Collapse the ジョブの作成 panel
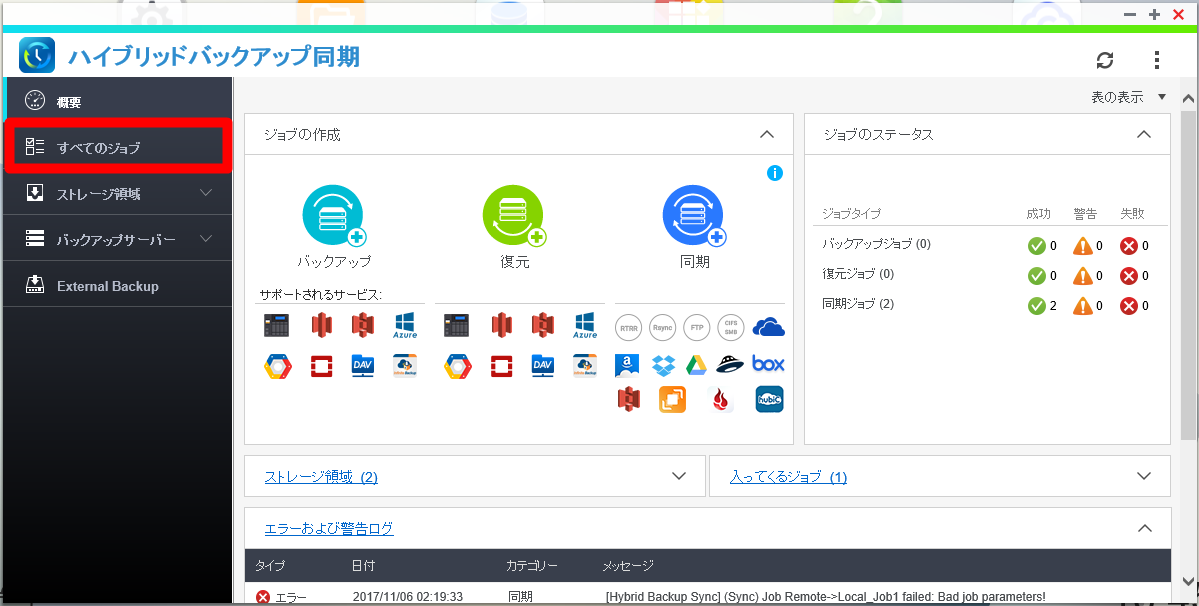 tap(766, 134)
